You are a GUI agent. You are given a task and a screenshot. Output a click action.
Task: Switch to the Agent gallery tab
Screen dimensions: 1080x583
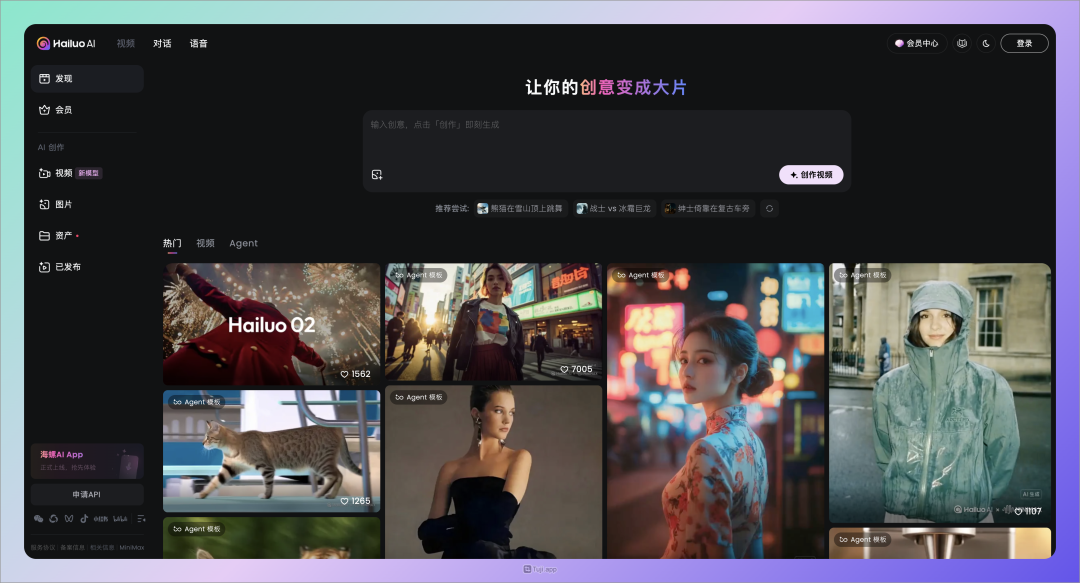pyautogui.click(x=243, y=243)
